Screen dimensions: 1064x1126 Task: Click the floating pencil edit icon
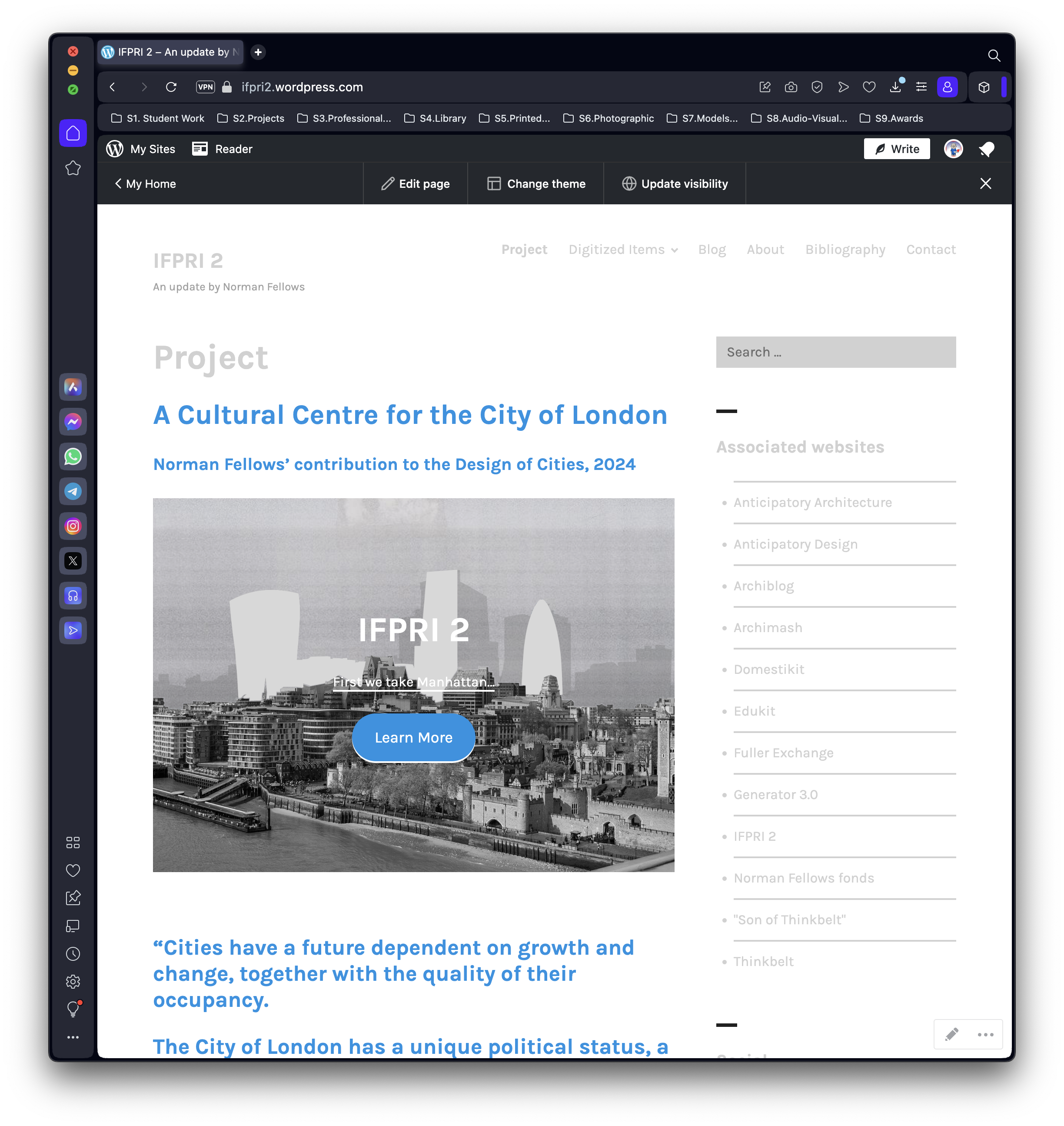[x=952, y=1034]
